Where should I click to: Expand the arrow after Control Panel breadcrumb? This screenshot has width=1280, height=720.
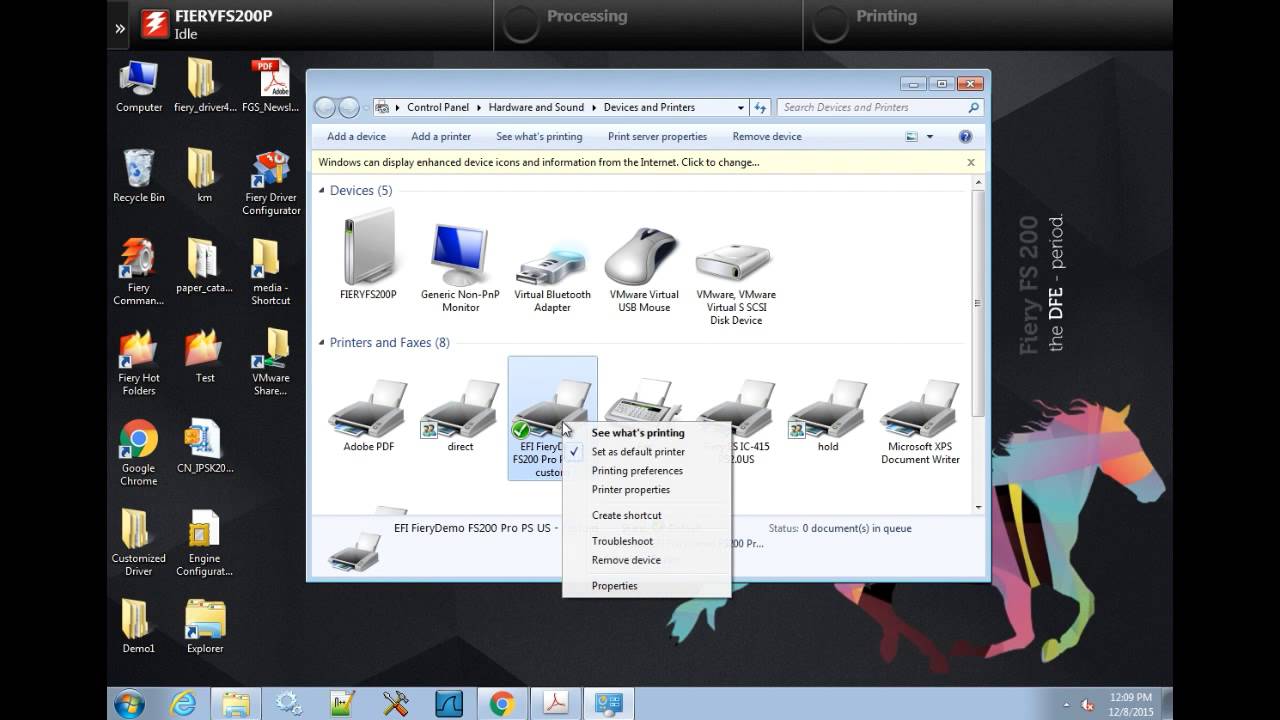(479, 107)
